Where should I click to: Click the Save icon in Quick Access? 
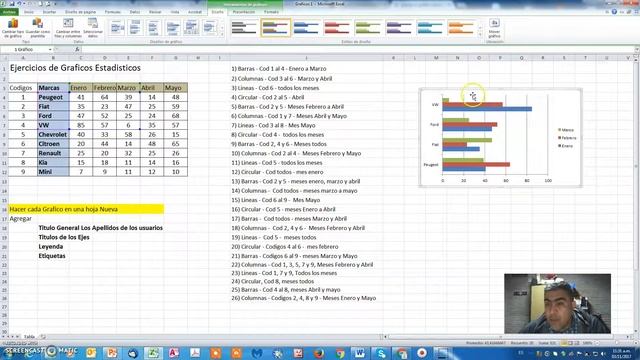[11, 4]
